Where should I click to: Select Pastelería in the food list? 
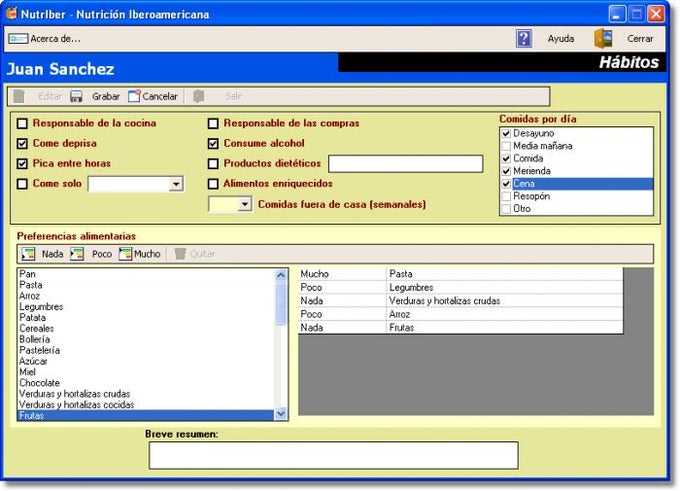pyautogui.click(x=146, y=350)
